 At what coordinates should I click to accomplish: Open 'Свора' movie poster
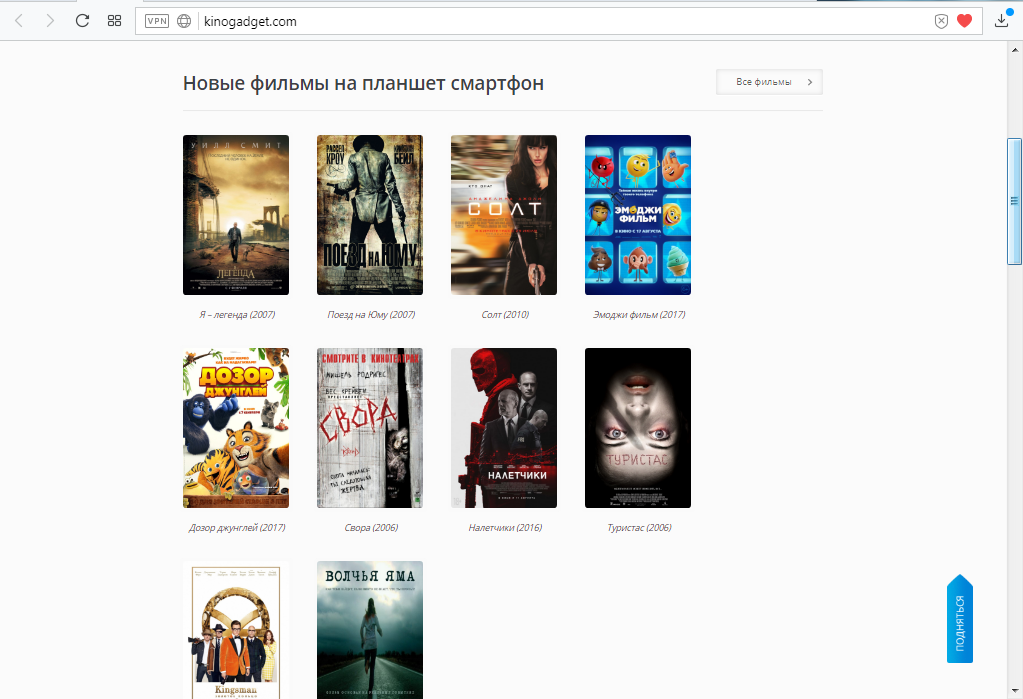pyautogui.click(x=370, y=427)
